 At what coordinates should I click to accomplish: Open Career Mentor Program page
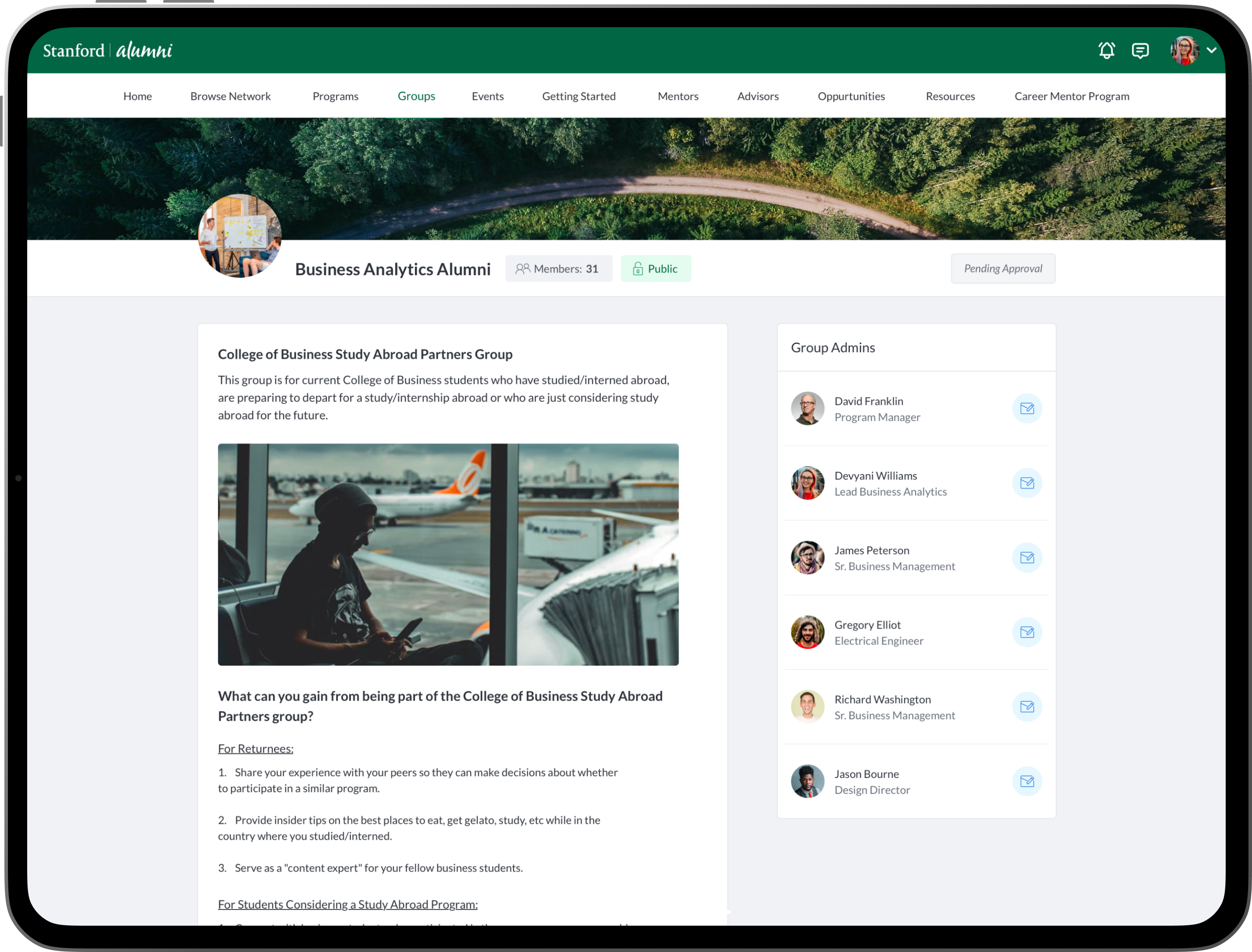[x=1071, y=97]
